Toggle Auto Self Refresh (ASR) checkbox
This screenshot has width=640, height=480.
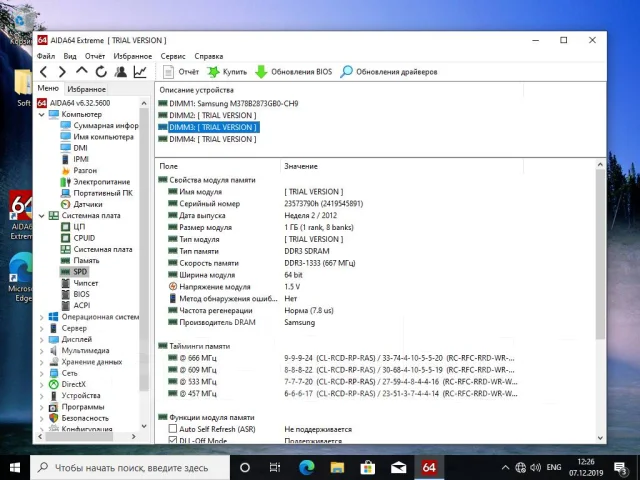point(173,429)
